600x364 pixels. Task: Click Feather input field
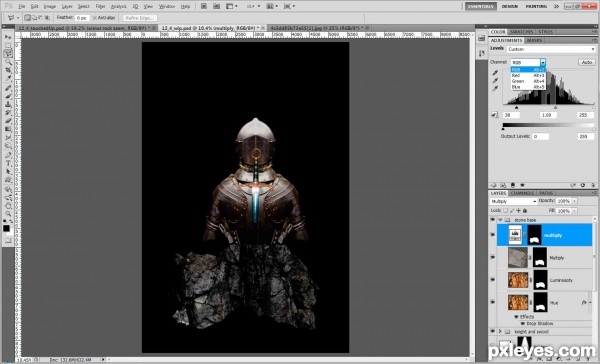pyautogui.click(x=82, y=18)
